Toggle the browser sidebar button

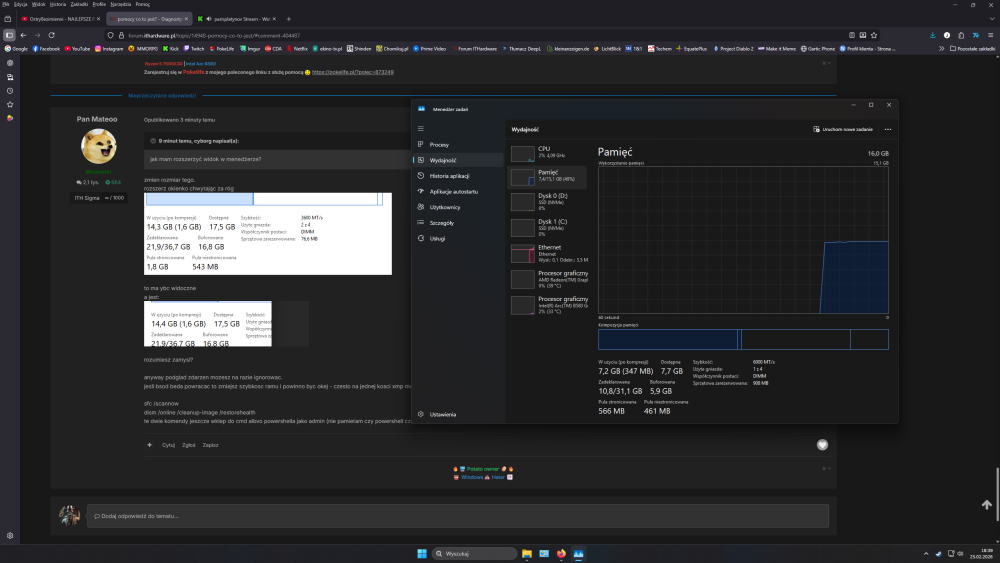9,34
